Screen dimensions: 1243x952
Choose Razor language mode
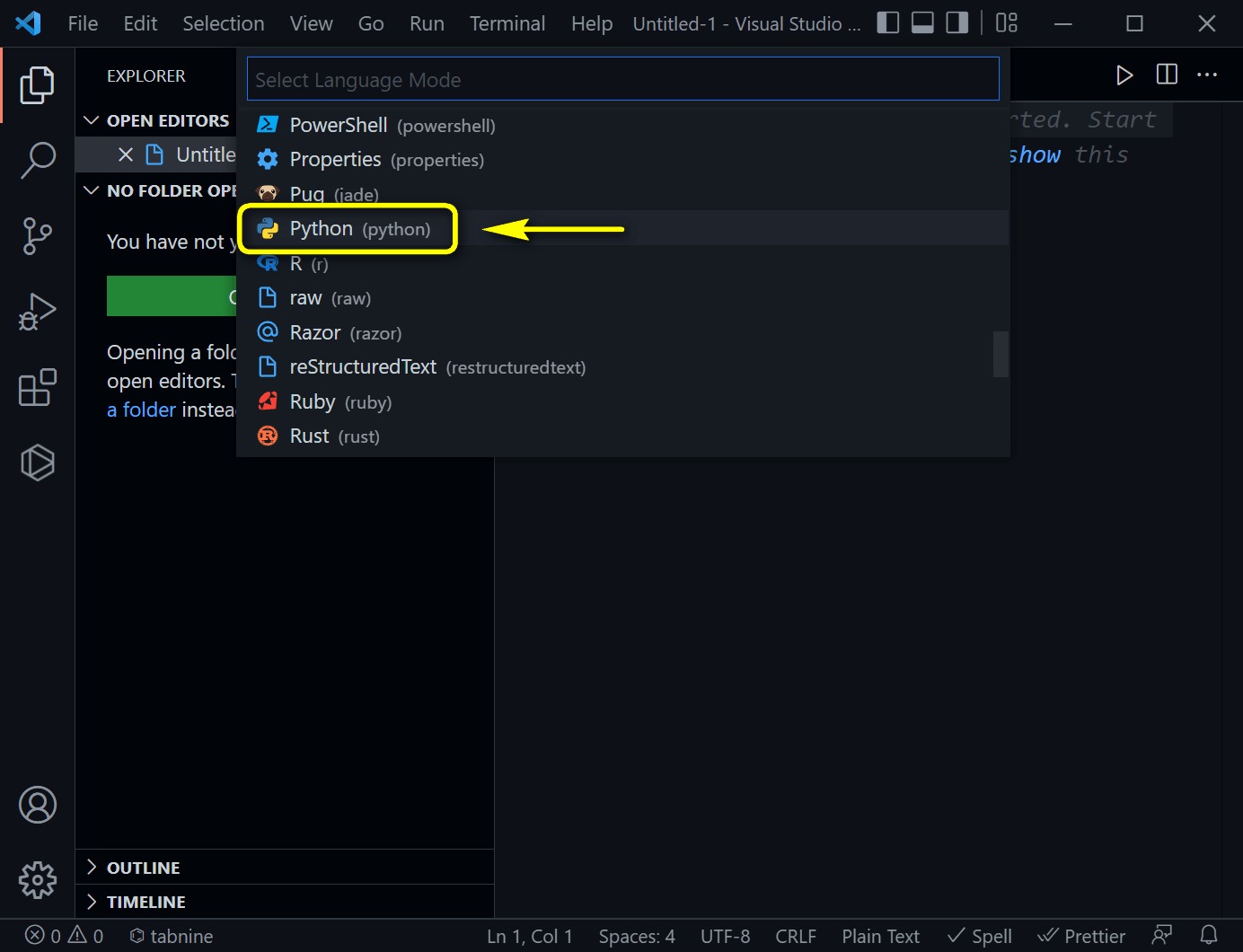coord(623,332)
